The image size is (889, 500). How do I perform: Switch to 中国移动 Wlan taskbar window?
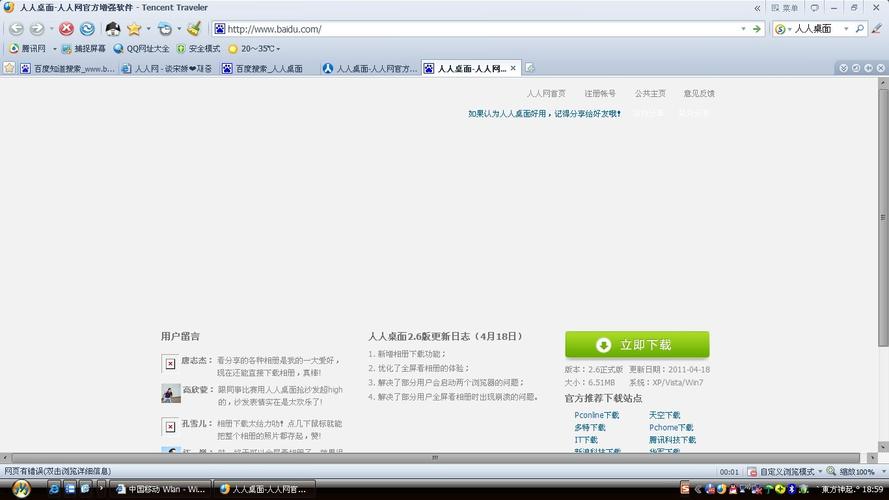[160, 489]
